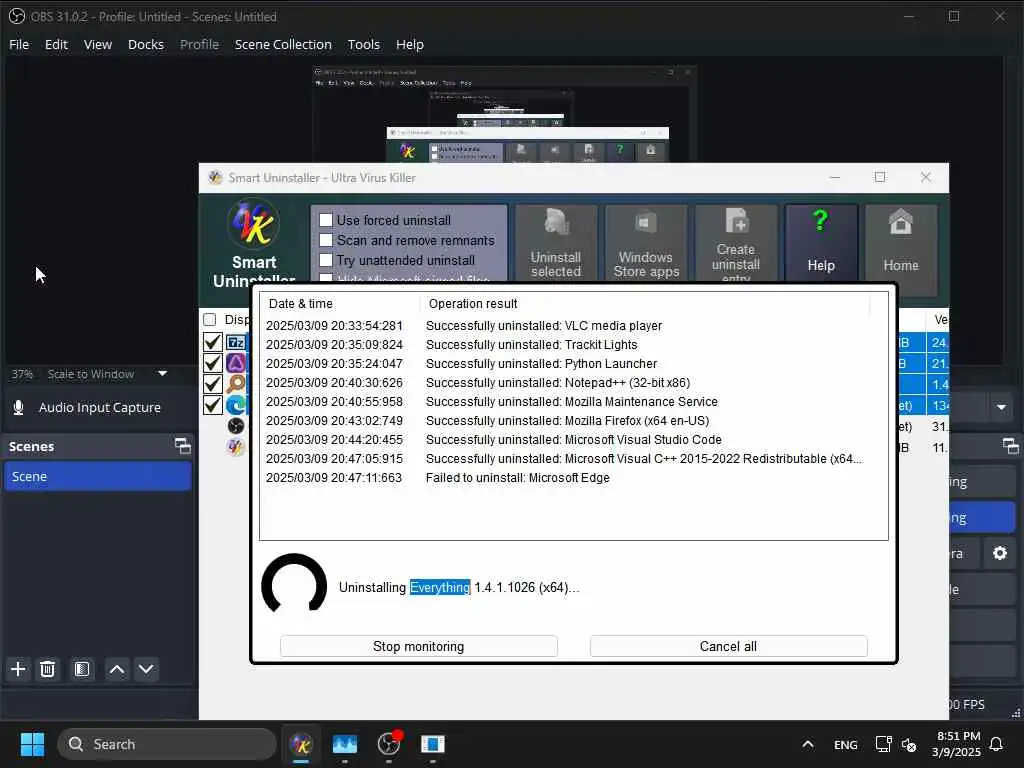Uncheck the magnifier Everything row checkbox
Image resolution: width=1024 pixels, height=768 pixels.
click(213, 384)
